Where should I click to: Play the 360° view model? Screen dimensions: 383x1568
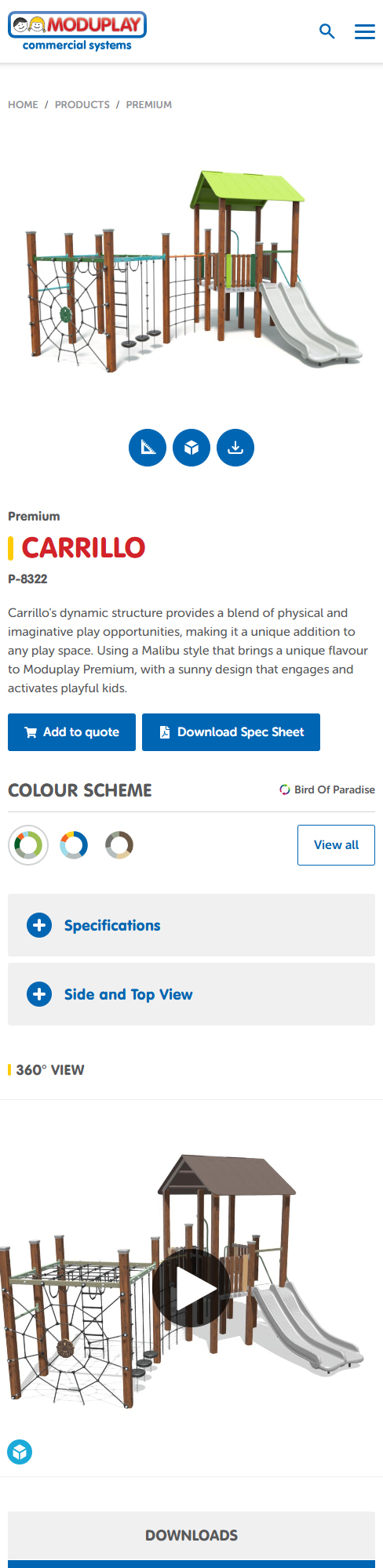(191, 1287)
